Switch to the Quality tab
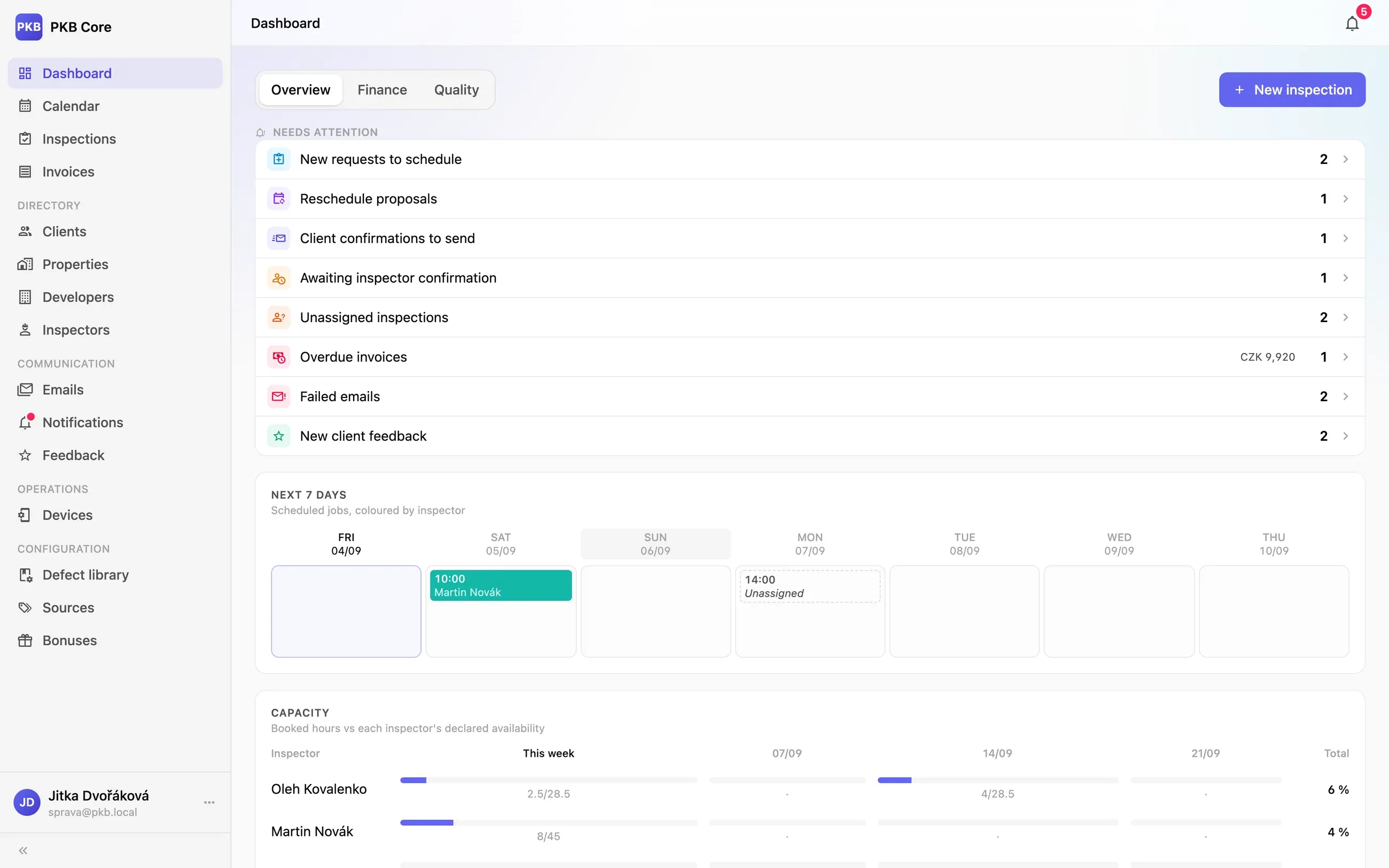 point(456,90)
